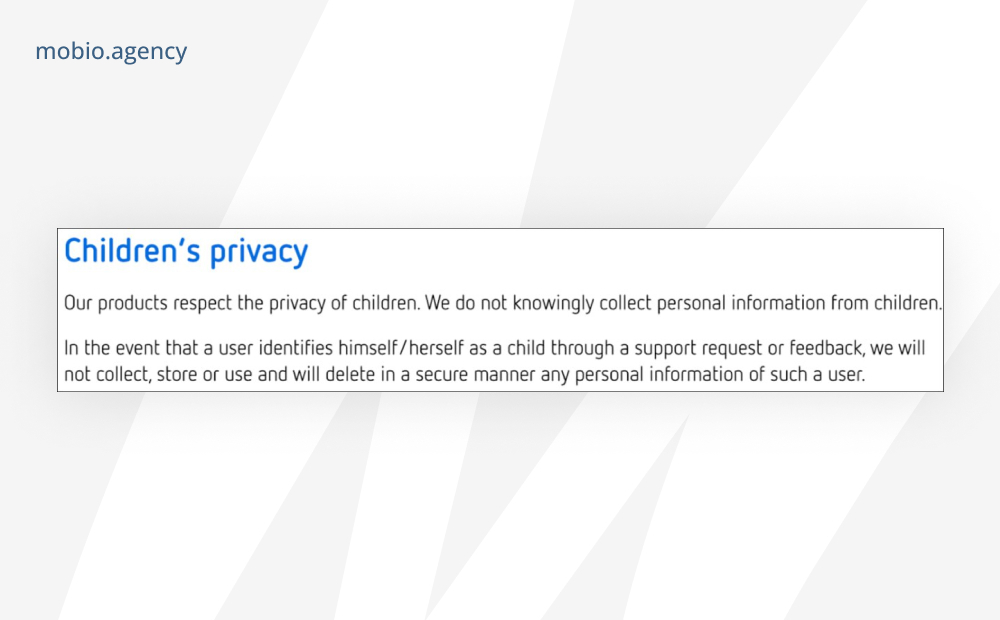1000x620 pixels.
Task: Click the word "Children's" in heading
Action: pos(133,249)
